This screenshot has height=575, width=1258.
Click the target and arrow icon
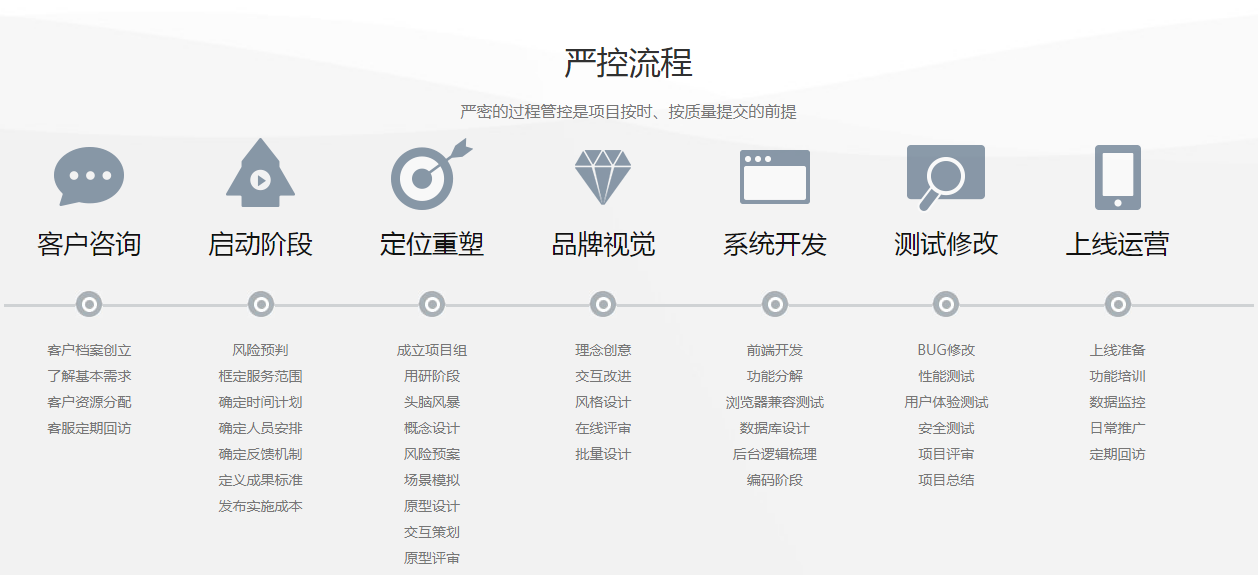click(430, 175)
